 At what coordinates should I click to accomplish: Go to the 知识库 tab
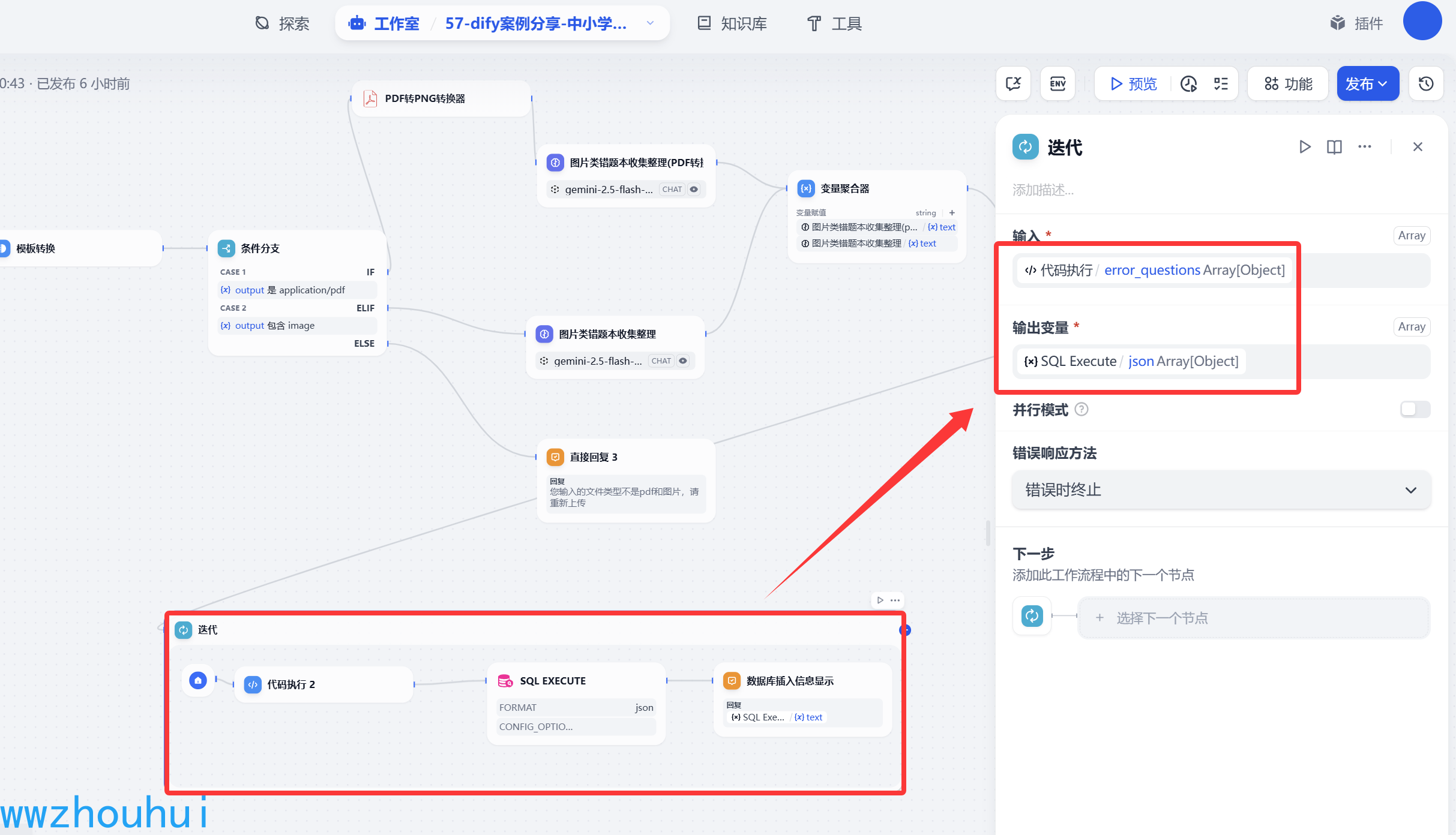pyautogui.click(x=732, y=23)
